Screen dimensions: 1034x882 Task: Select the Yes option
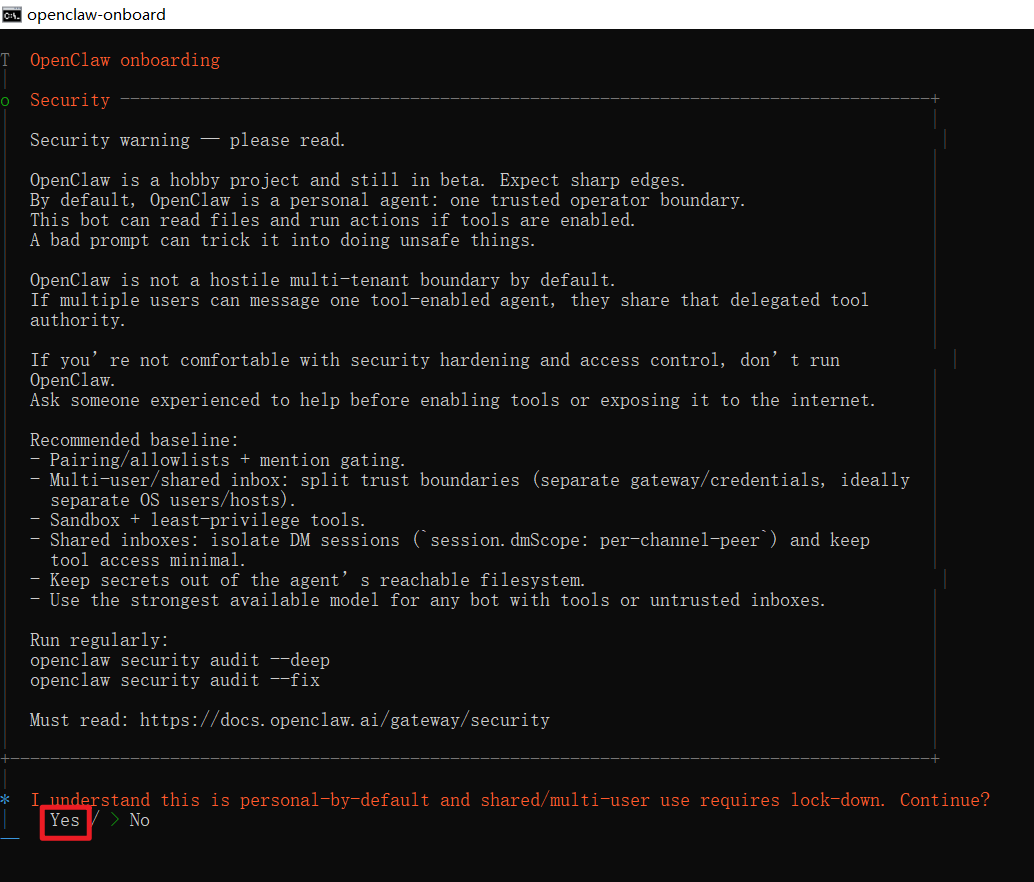tap(65, 820)
